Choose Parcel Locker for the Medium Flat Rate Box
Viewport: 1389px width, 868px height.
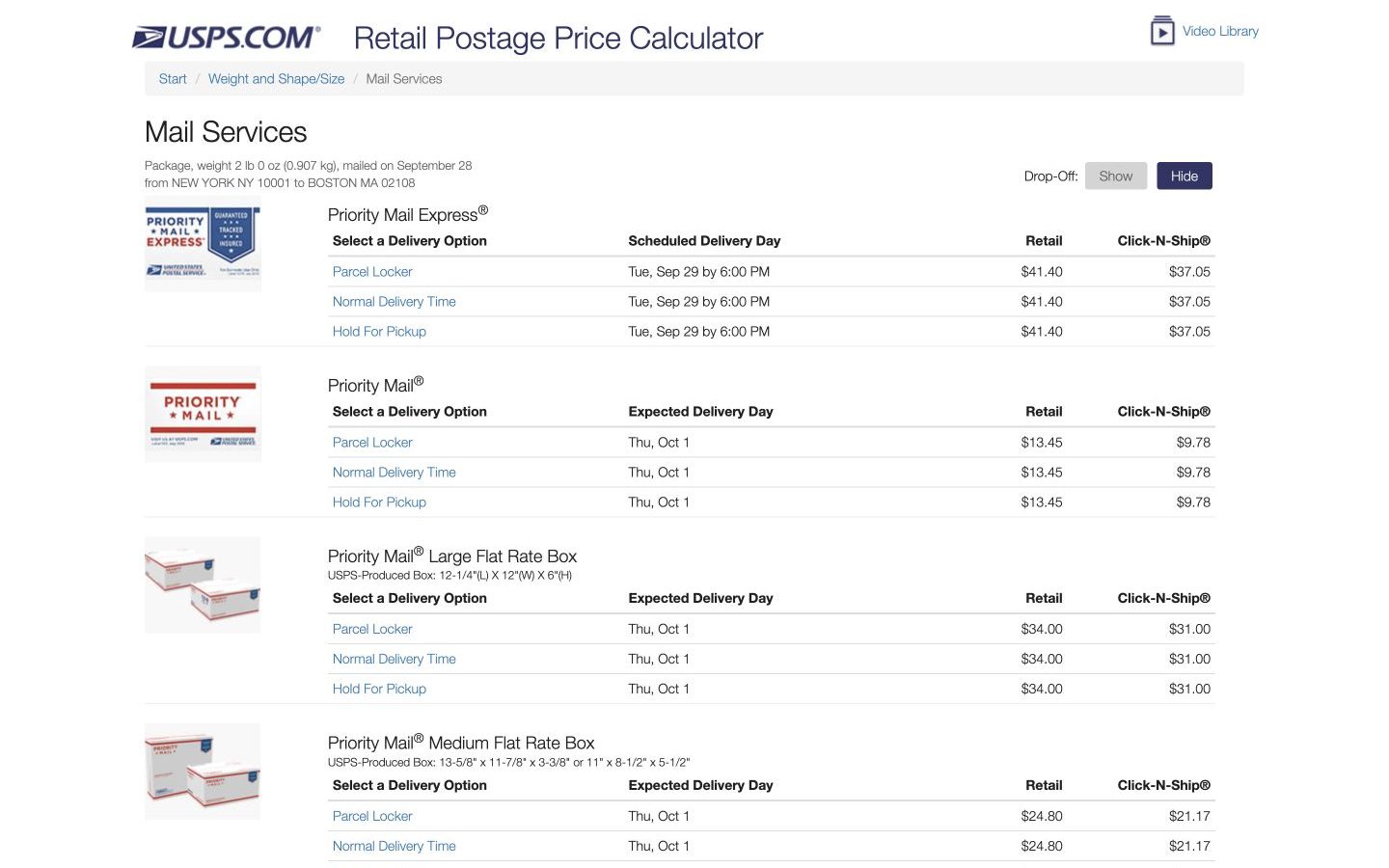pos(372,816)
